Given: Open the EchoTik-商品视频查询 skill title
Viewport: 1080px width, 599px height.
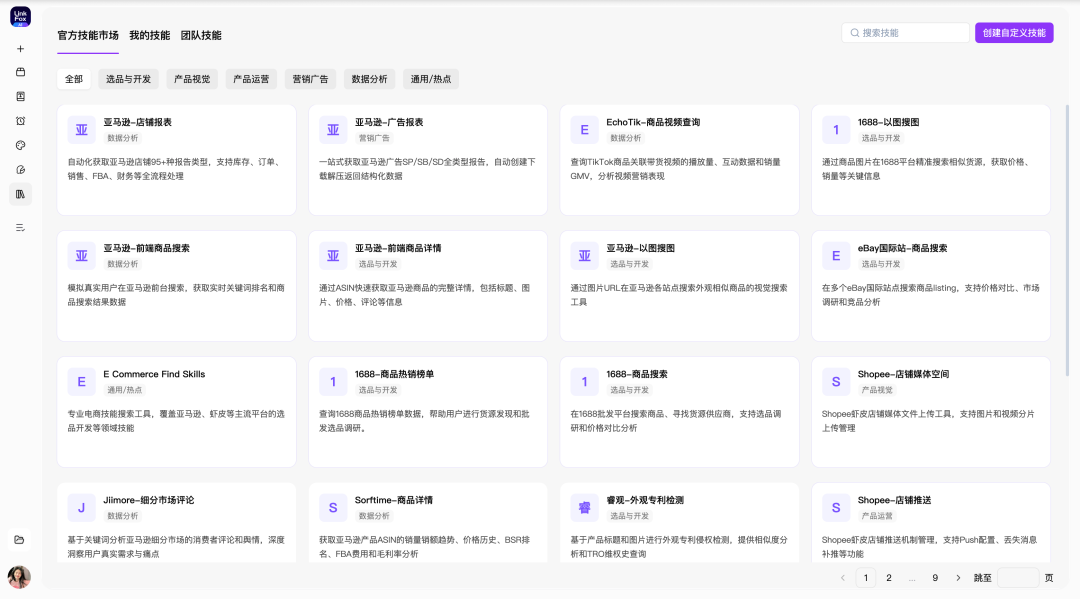Looking at the screenshot, I should tap(653, 122).
